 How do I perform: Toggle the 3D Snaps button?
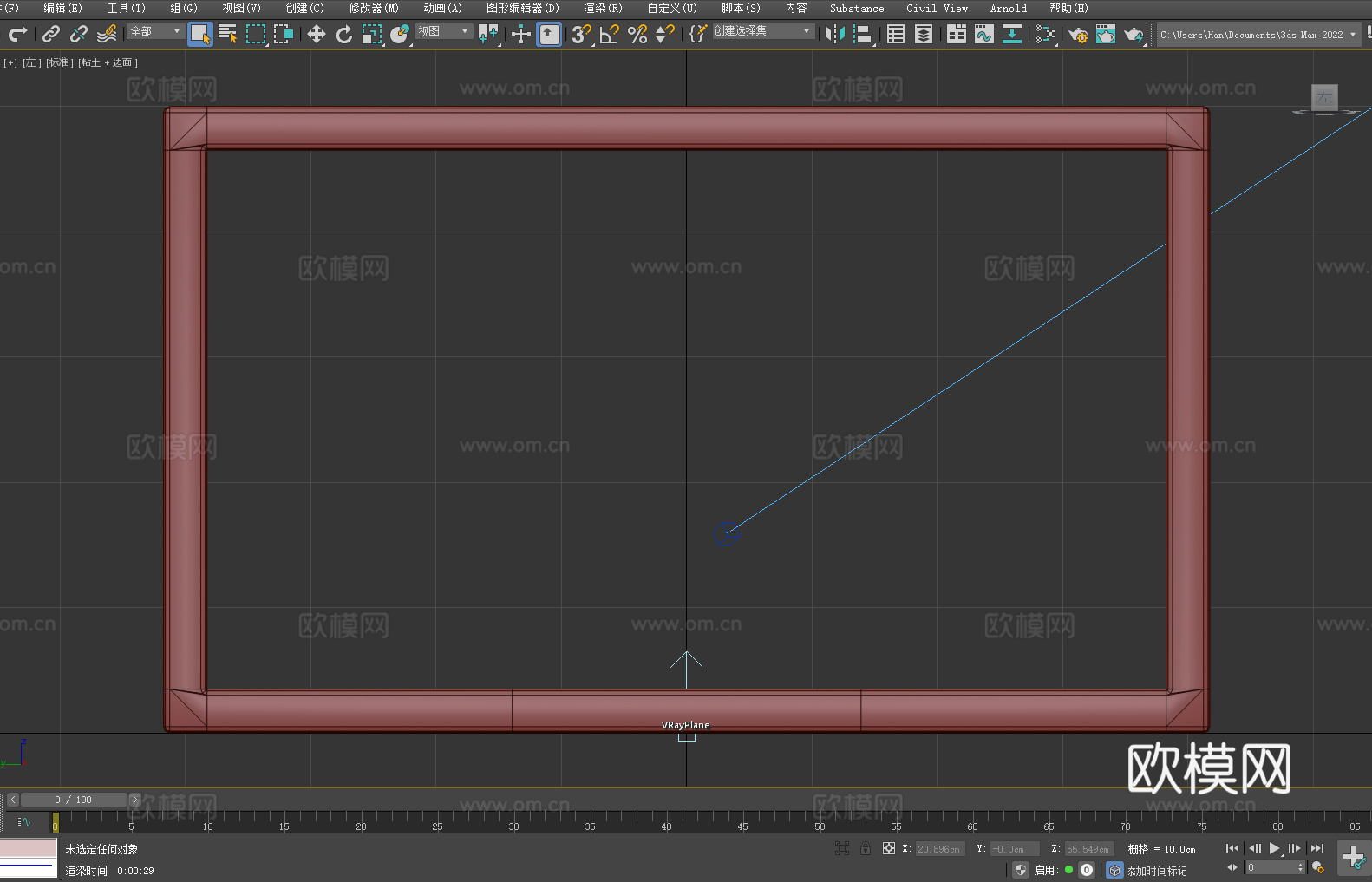pyautogui.click(x=581, y=34)
